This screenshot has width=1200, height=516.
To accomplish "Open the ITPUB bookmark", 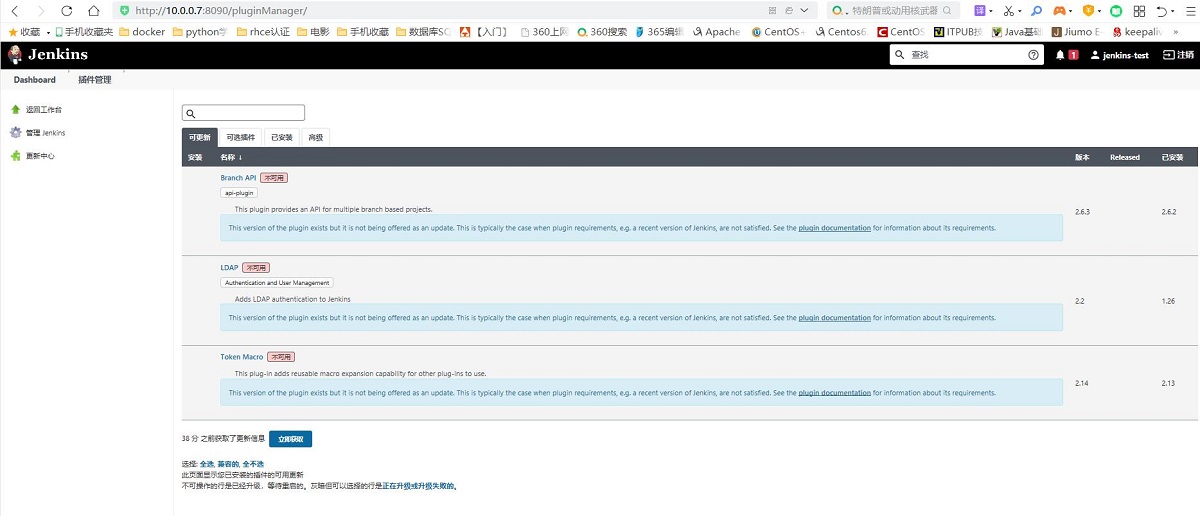I will coord(958,32).
